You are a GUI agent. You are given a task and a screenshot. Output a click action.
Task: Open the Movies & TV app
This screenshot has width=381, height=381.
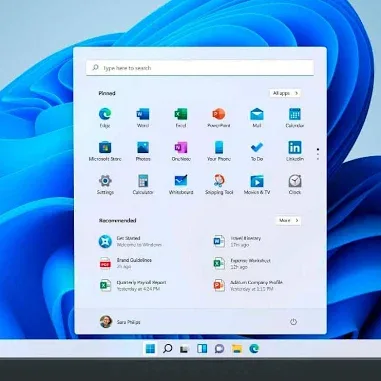tap(257, 184)
